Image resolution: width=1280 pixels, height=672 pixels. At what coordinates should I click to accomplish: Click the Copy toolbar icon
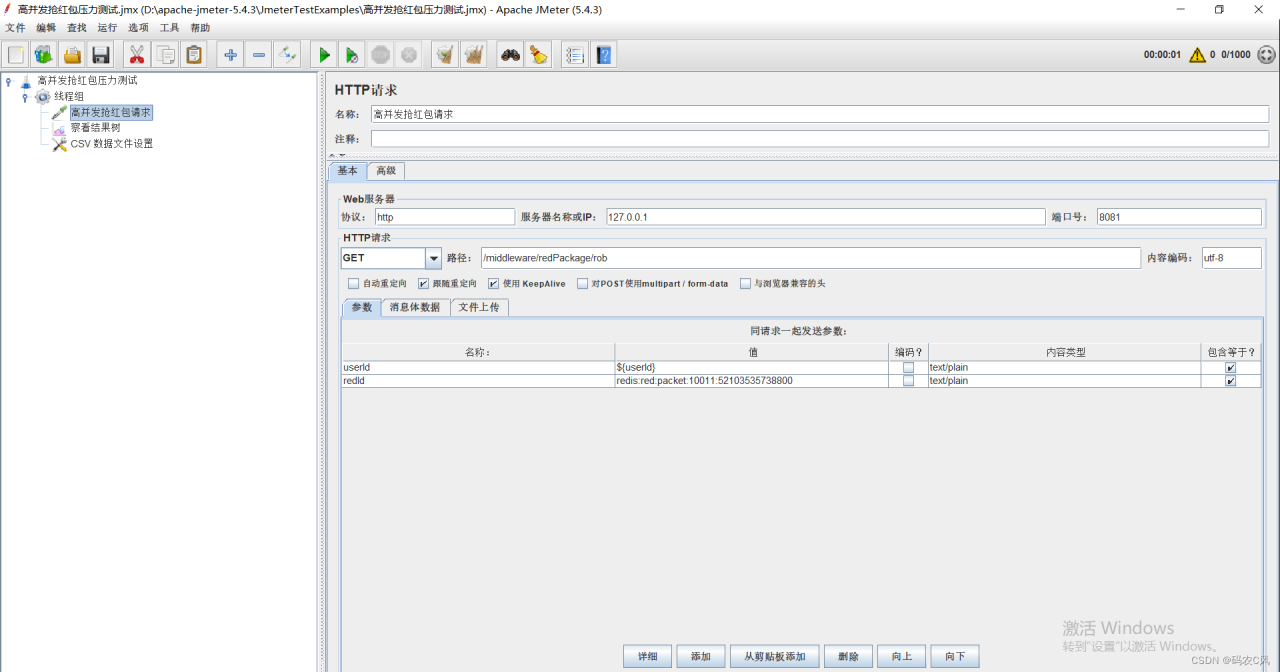click(x=165, y=55)
